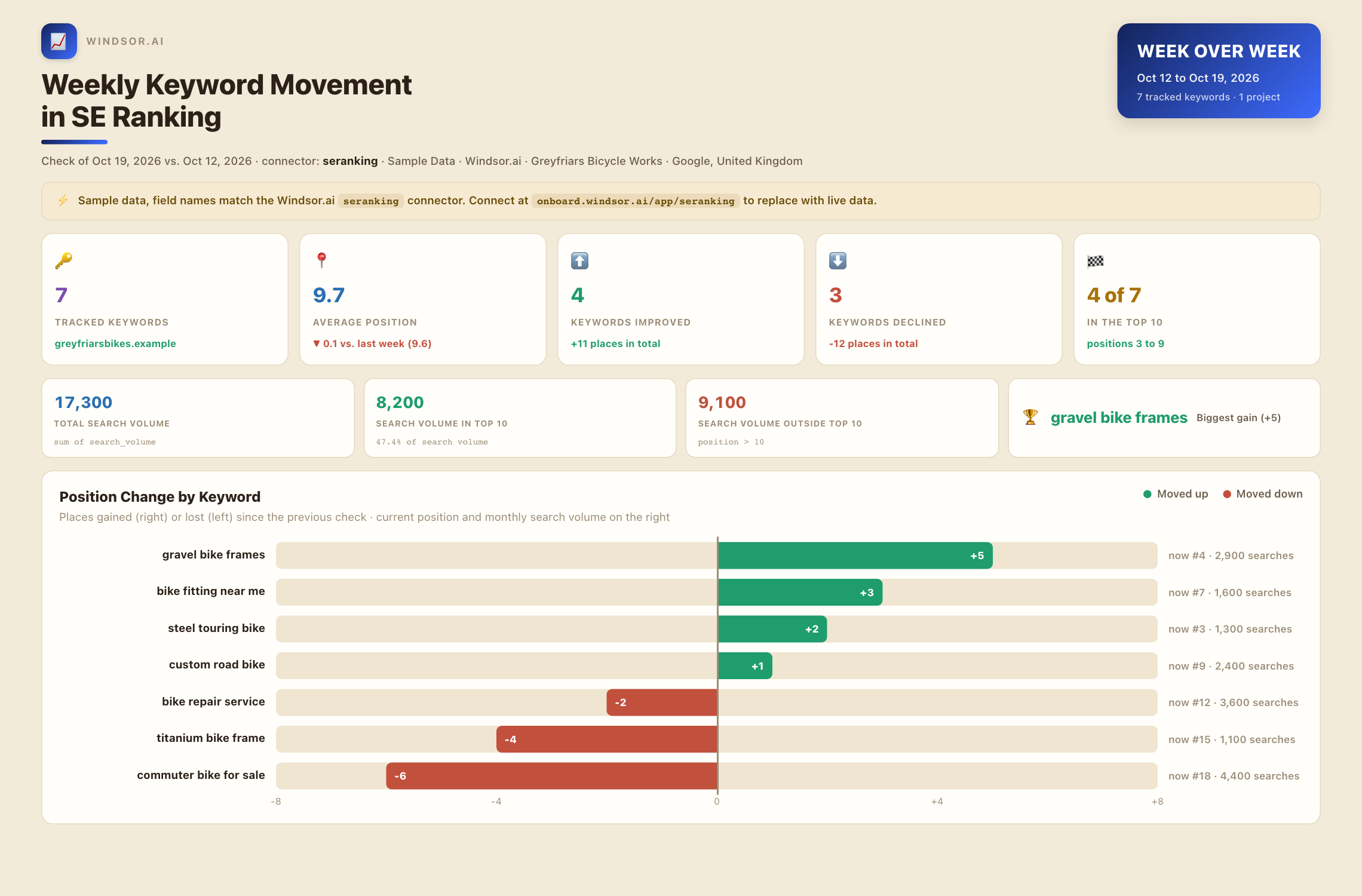1362x896 pixels.
Task: Click the down arrow icon on Keywords Declined card
Action: [838, 260]
